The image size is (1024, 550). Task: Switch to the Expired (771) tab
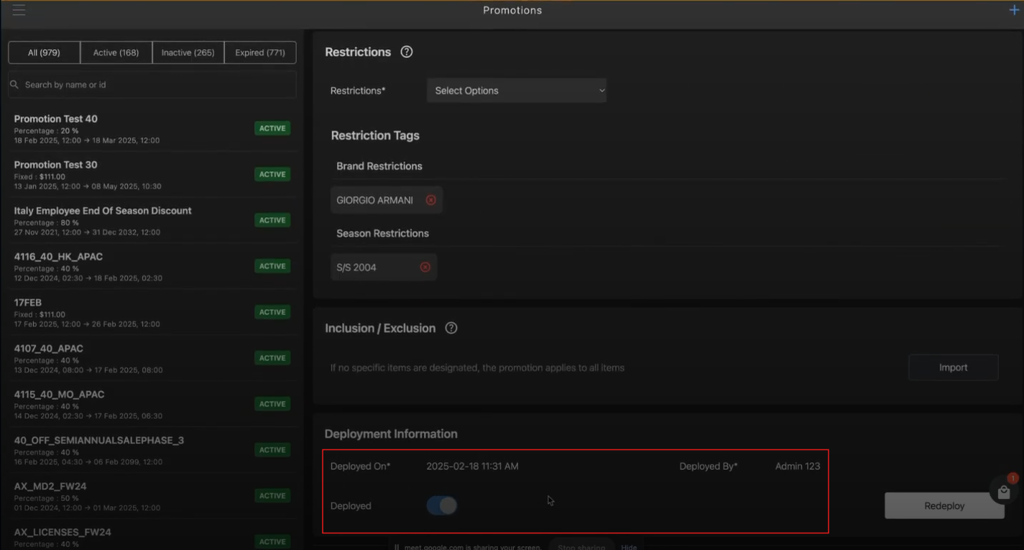(260, 52)
